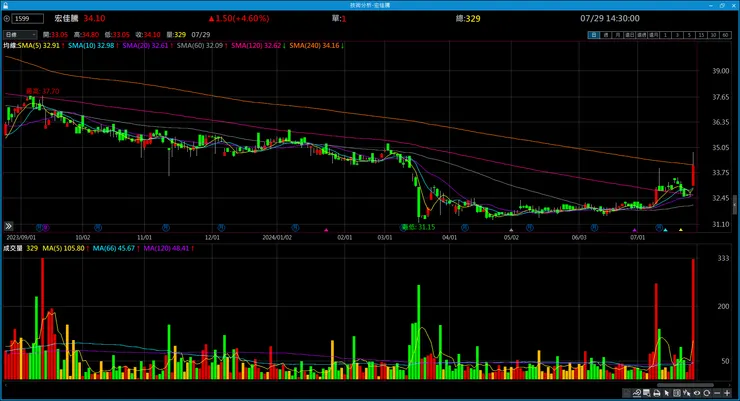Click the volume MA(66) 45.67 label

click(116, 248)
